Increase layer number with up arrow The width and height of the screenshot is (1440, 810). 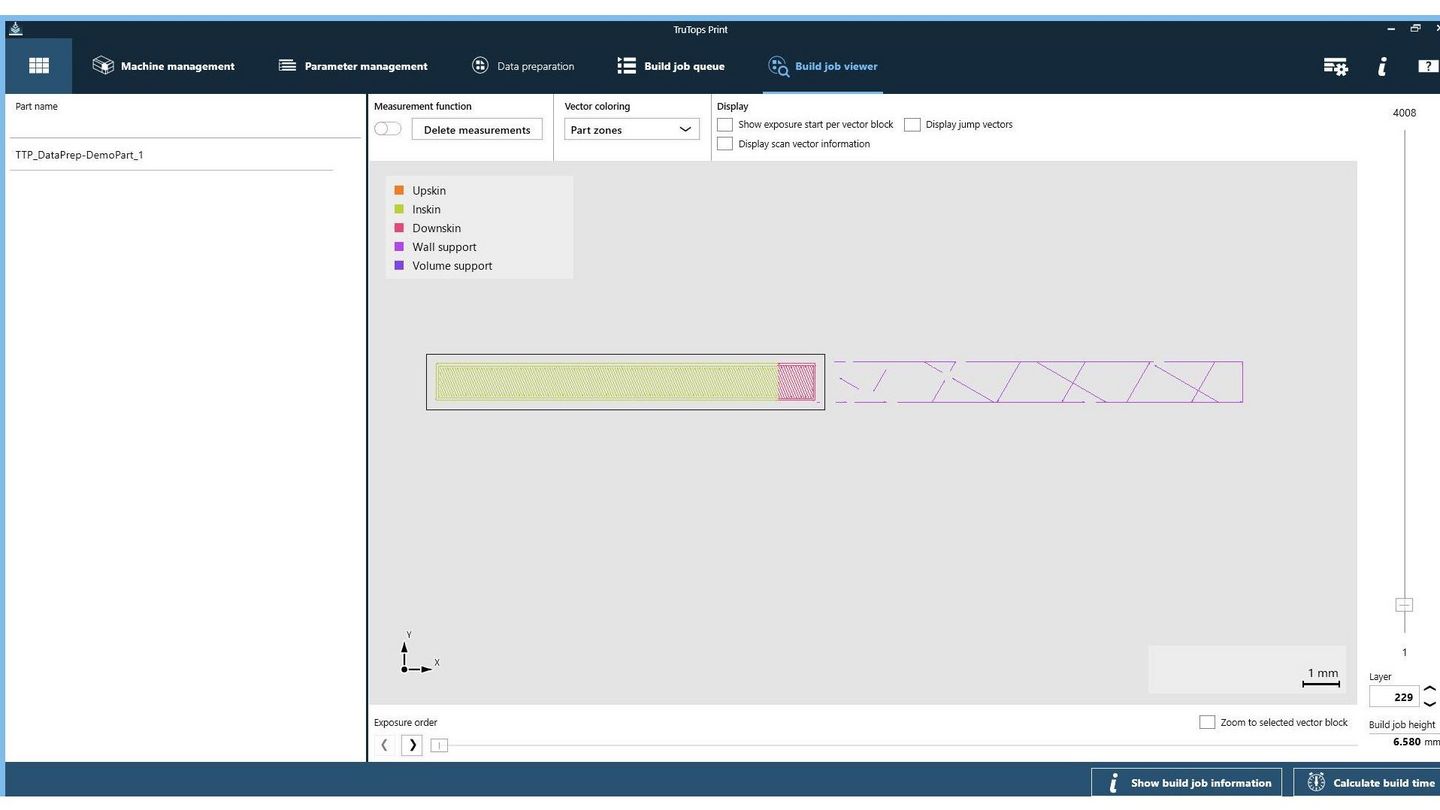point(1429,690)
